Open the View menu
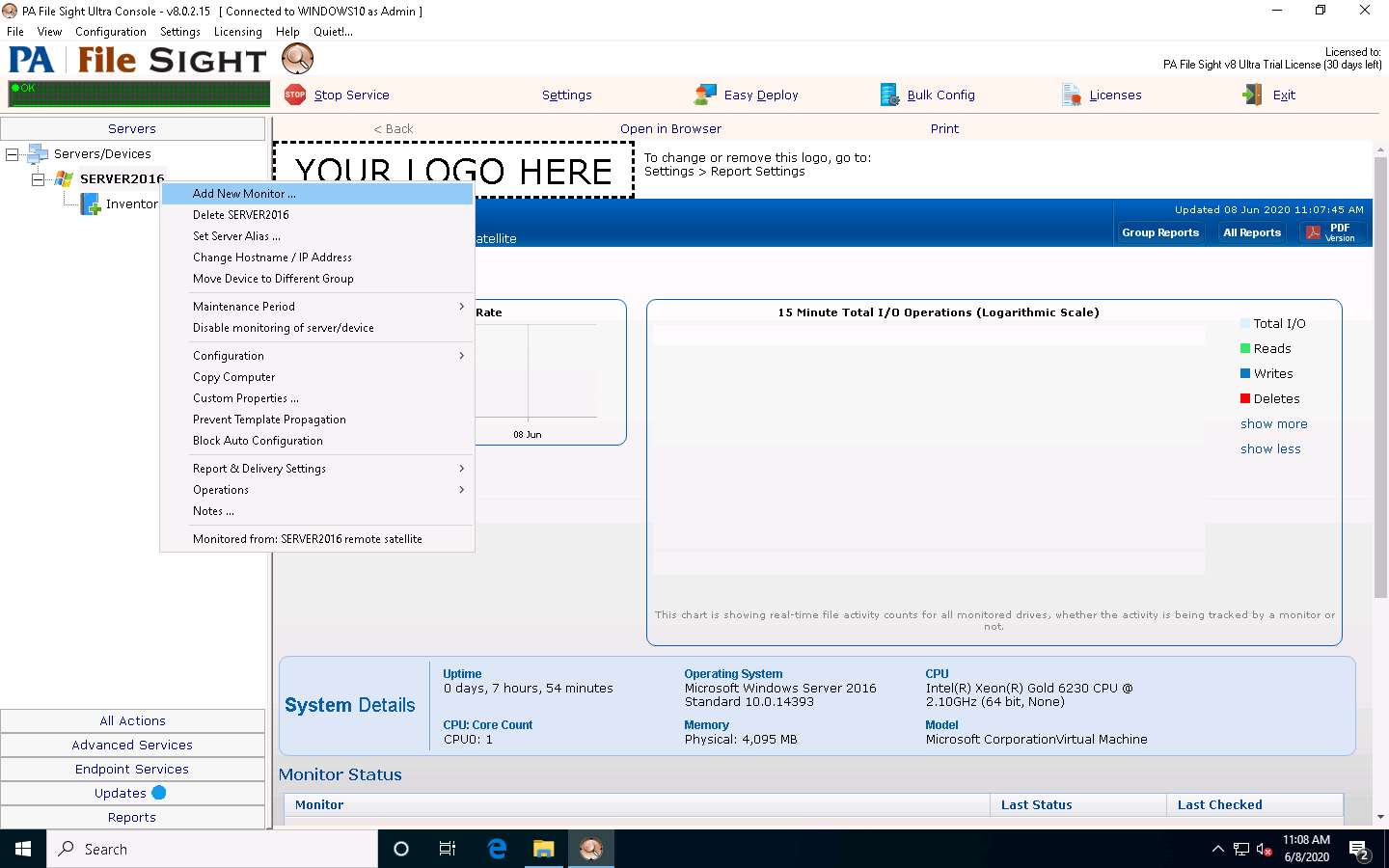The image size is (1389, 868). click(49, 32)
